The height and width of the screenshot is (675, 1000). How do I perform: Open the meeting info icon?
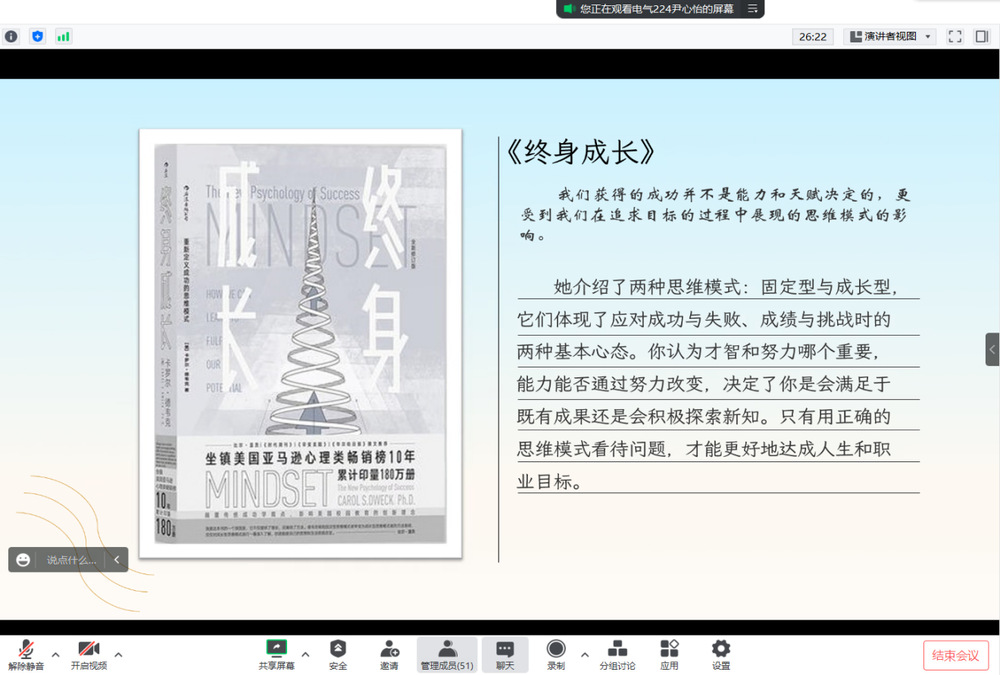11,36
